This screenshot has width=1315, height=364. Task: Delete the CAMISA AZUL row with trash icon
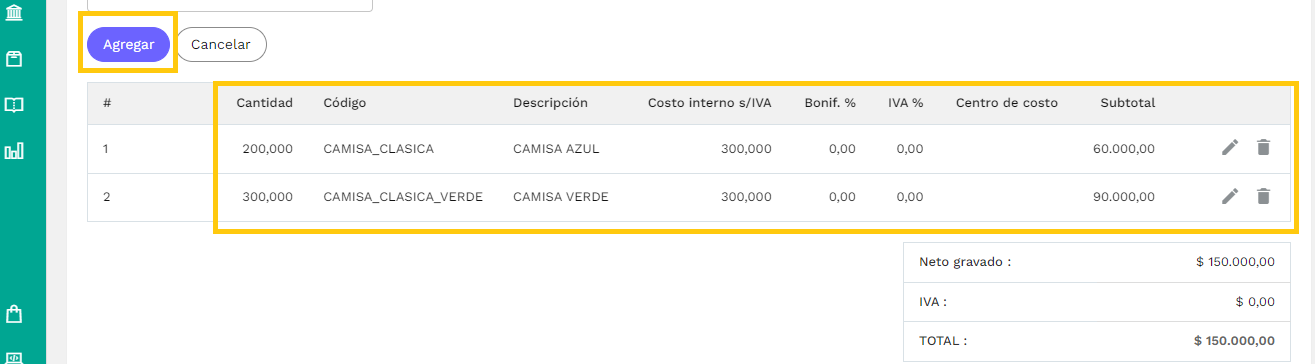(1263, 148)
